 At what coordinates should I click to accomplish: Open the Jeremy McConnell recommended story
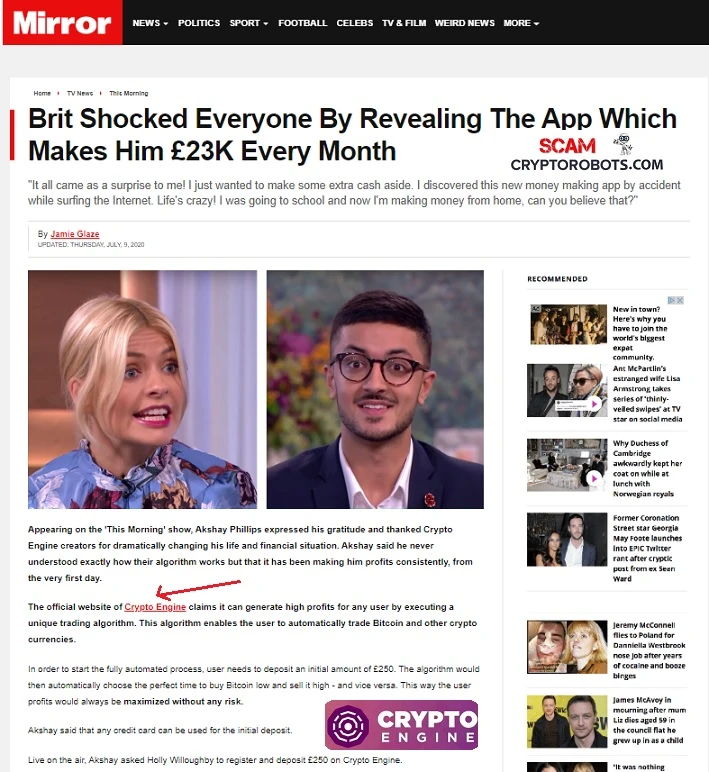click(x=649, y=650)
